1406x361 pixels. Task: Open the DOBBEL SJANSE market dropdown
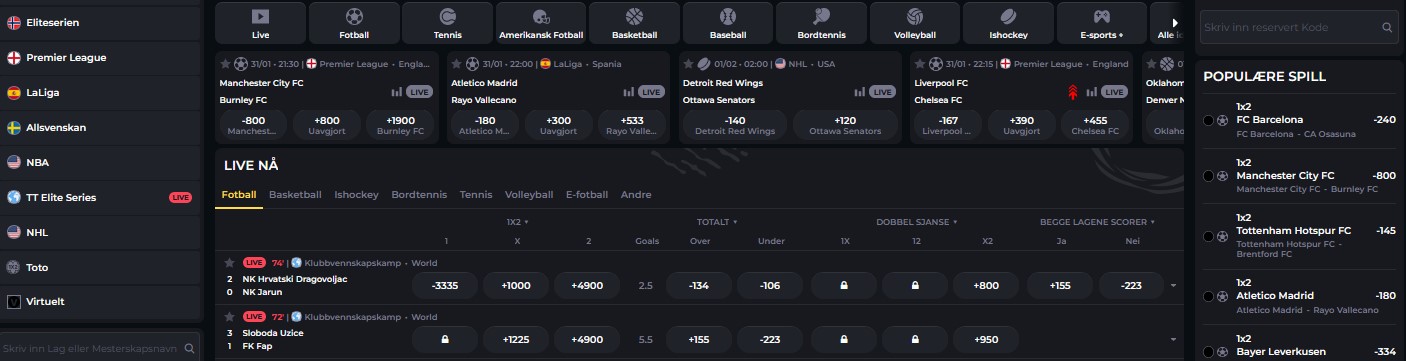click(916, 222)
